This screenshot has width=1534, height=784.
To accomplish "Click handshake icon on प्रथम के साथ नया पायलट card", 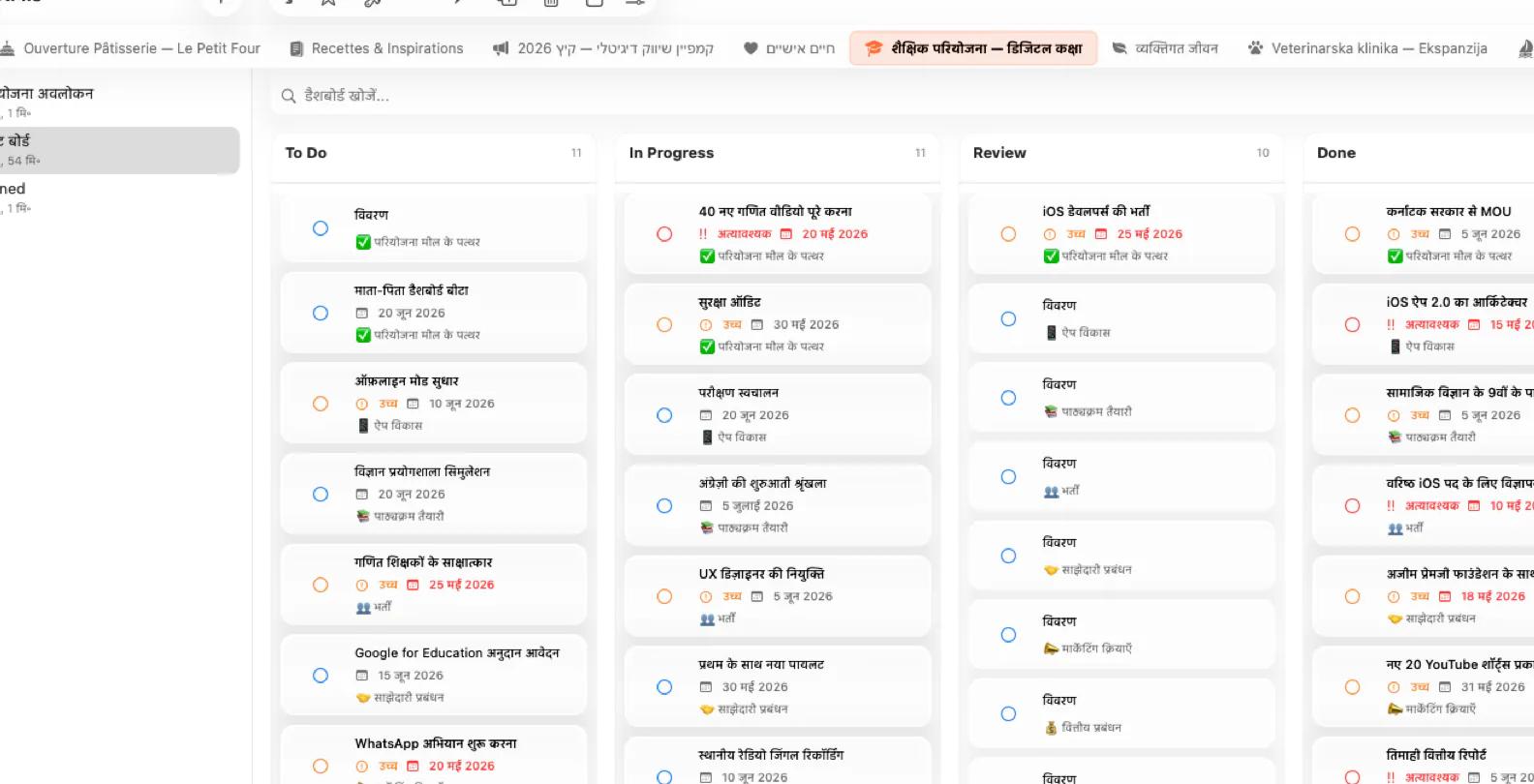I will click(x=707, y=709).
